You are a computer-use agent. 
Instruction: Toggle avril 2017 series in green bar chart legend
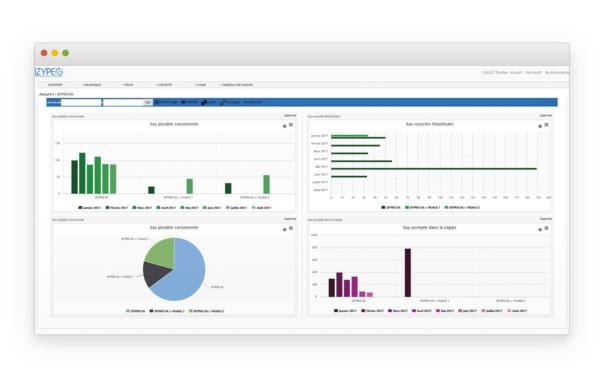point(166,207)
